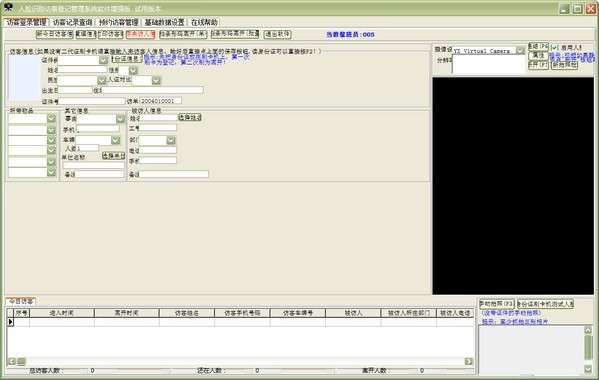
Task: Expand the 民族 dropdown arrow
Action: pyautogui.click(x=101, y=80)
